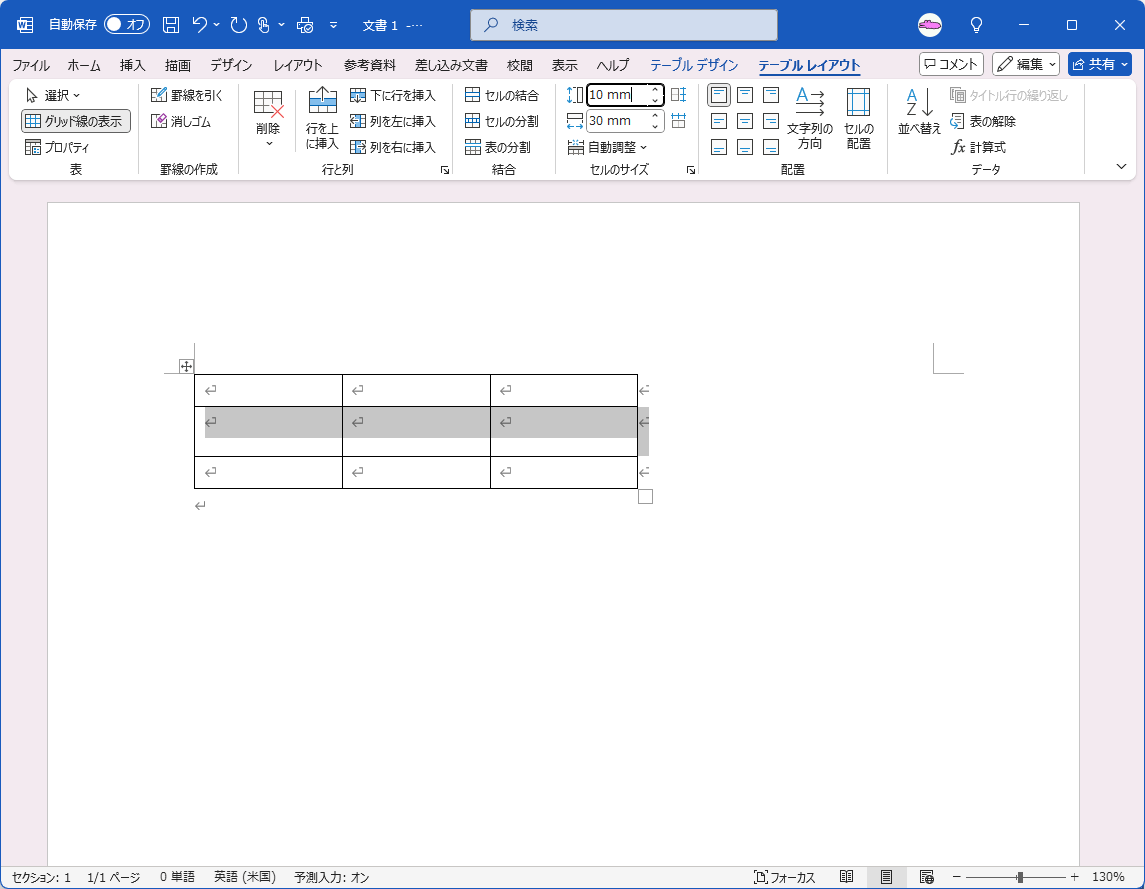Open customize quick access toolbar dropdown
This screenshot has height=889, width=1145.
pyautogui.click(x=333, y=25)
